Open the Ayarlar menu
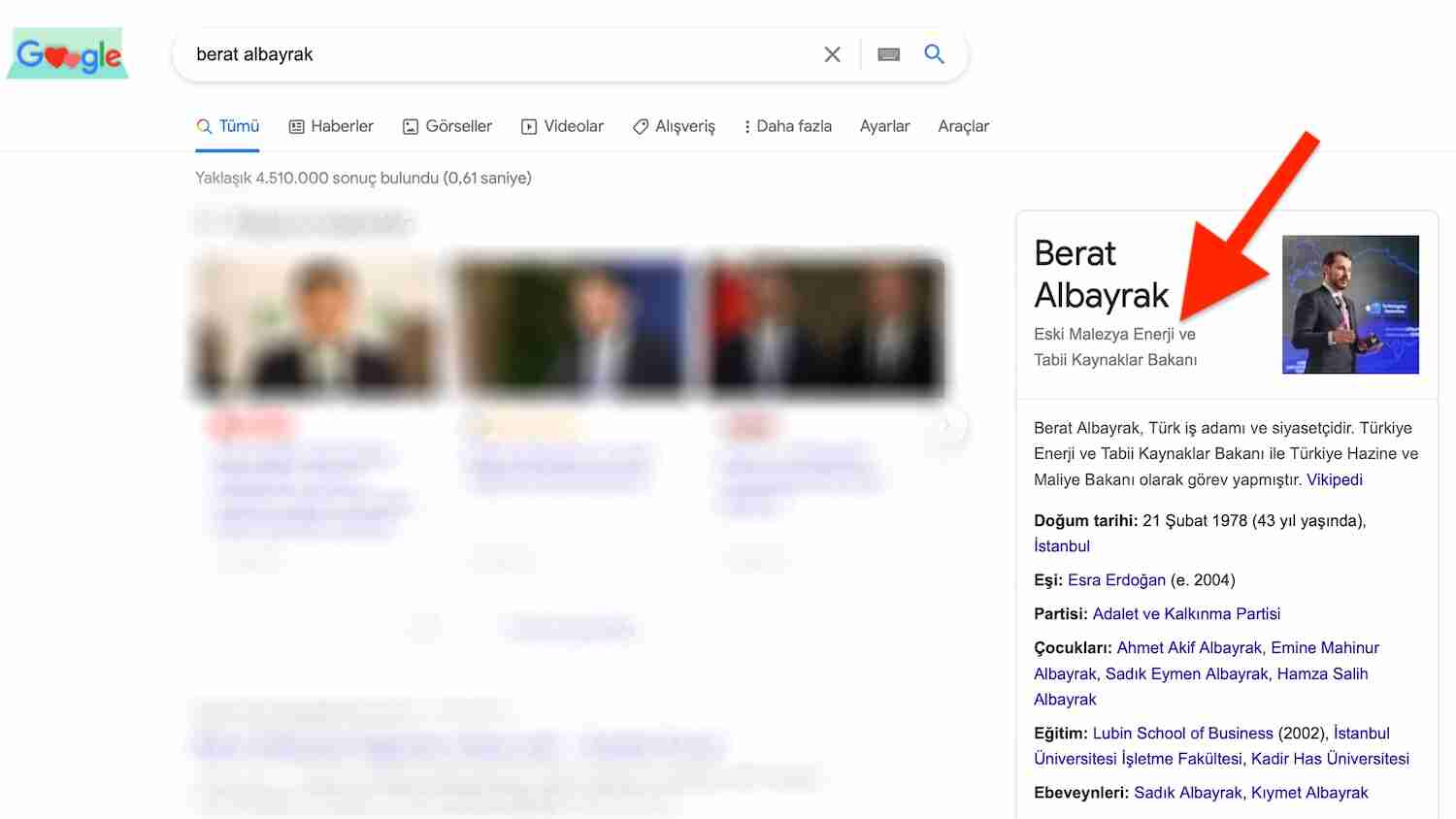Viewport: 1456px width, 819px height. (884, 126)
